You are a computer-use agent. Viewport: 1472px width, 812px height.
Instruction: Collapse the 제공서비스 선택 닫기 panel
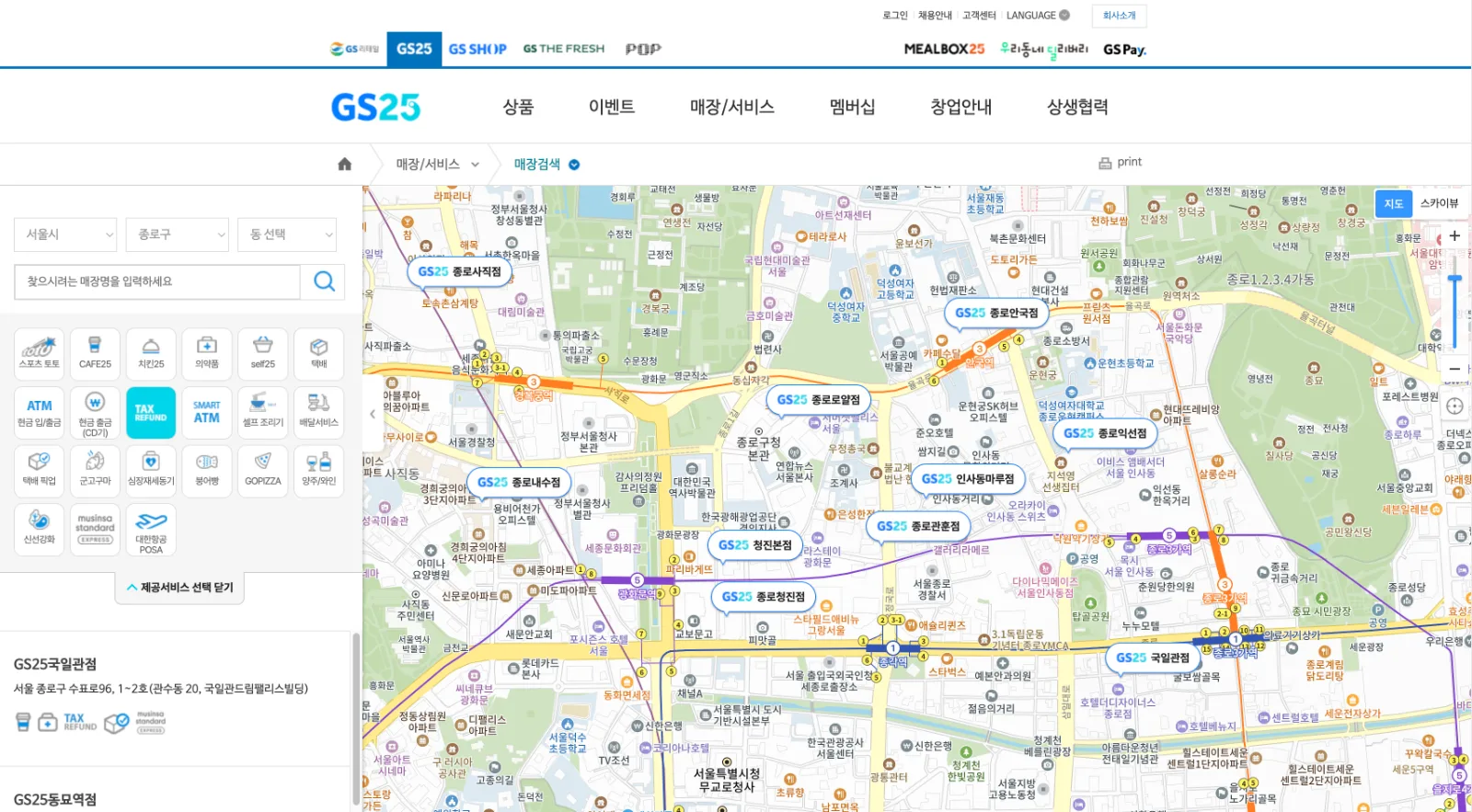[180, 588]
